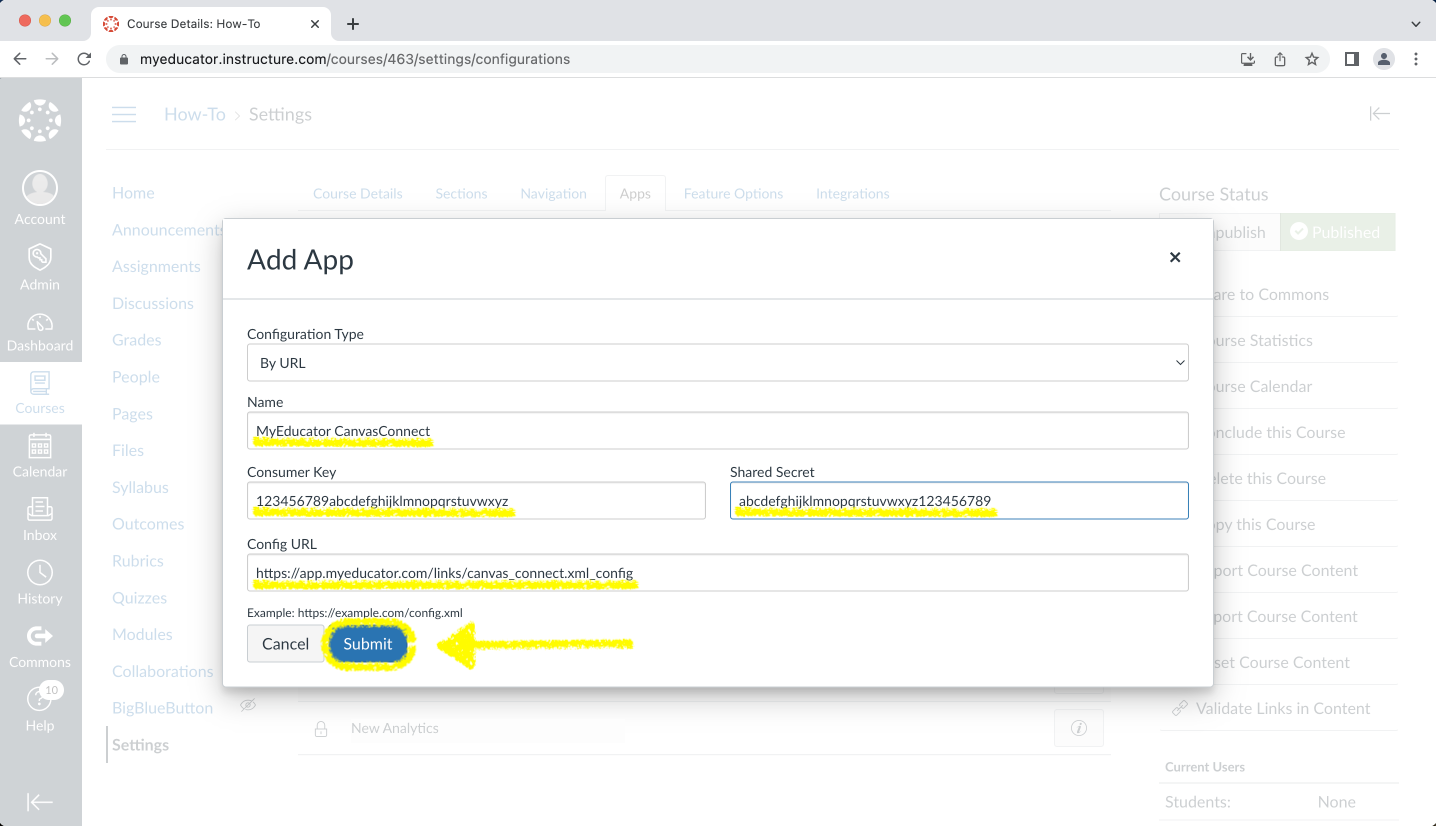Screen dimensions: 1436x826
Task: Open the Inbox in global navigation
Action: [40, 519]
